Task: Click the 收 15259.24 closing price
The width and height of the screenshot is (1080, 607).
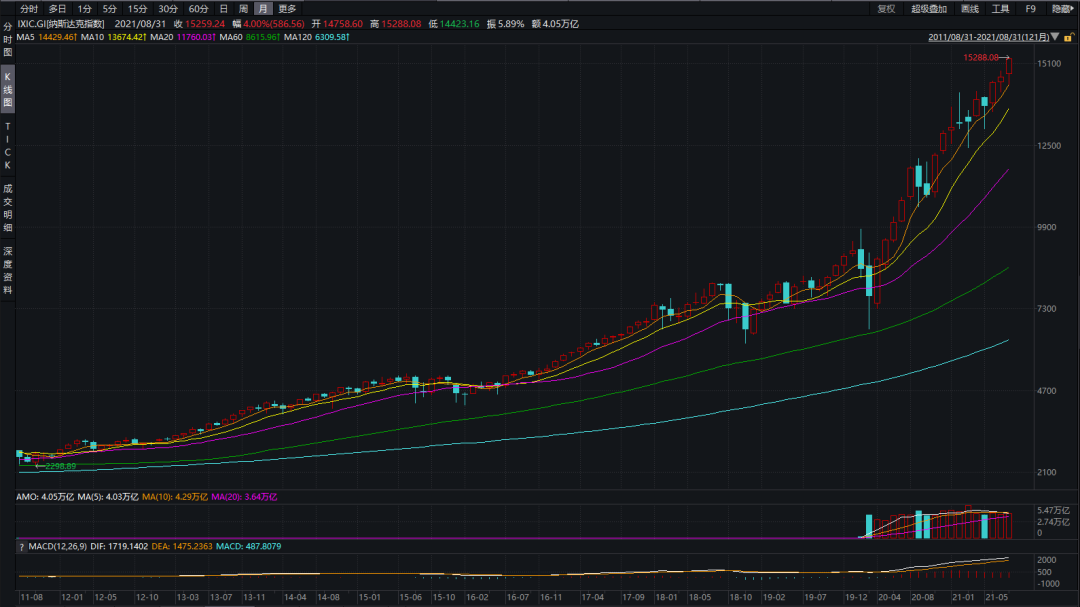Action: [199, 24]
